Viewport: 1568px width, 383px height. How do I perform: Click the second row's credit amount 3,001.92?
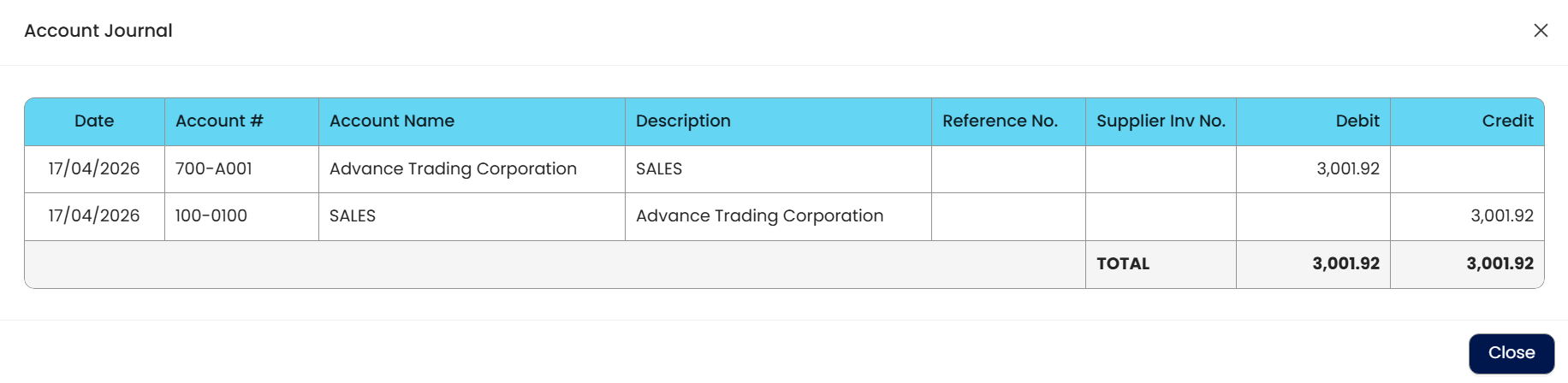point(1502,216)
